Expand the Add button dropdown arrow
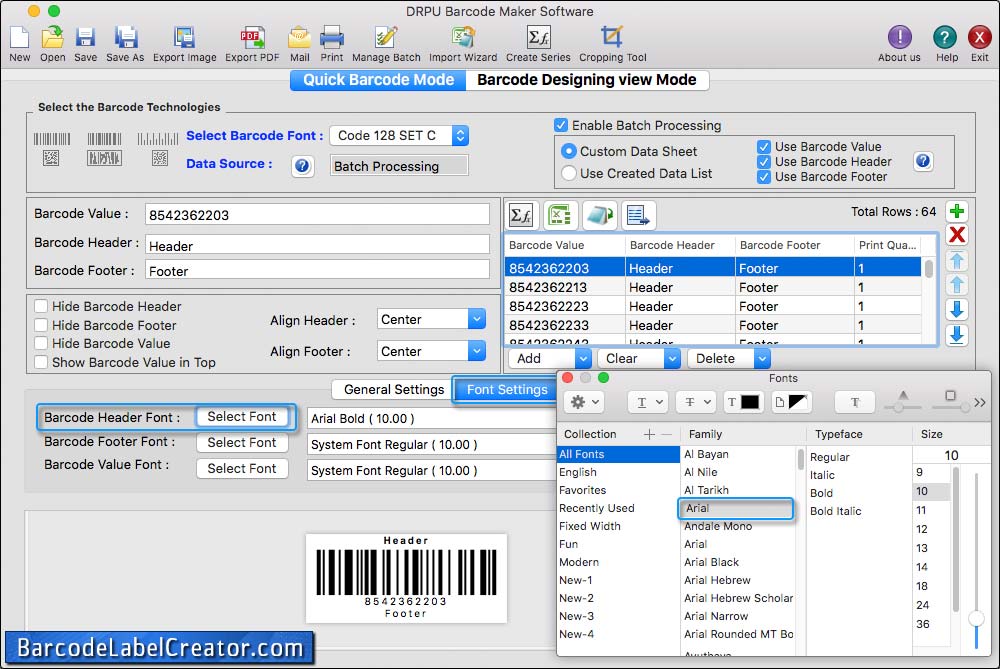The height and width of the screenshot is (669, 1000). point(583,358)
